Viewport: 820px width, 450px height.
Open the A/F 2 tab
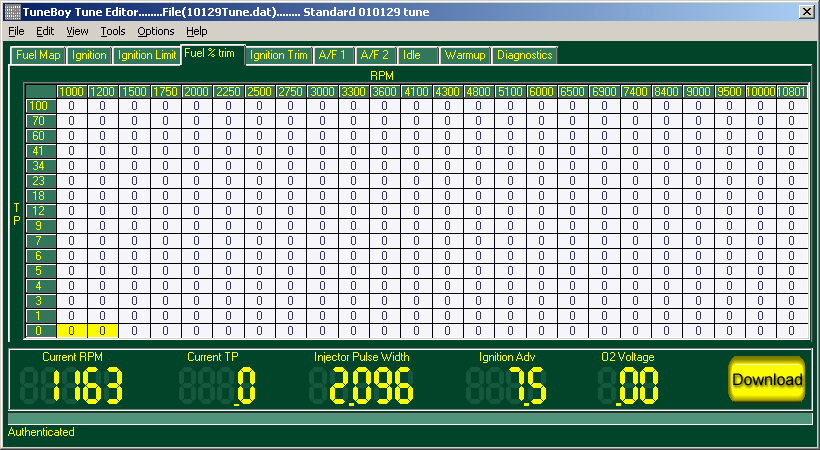click(375, 55)
